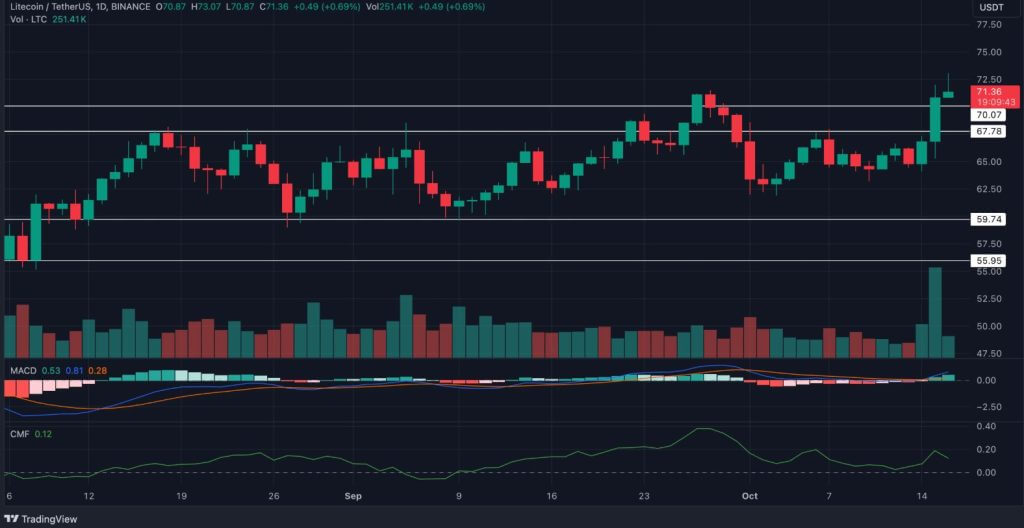Click the 19:09:43 bar countdown timer
Screen dimensions: 1024x528
995,103
